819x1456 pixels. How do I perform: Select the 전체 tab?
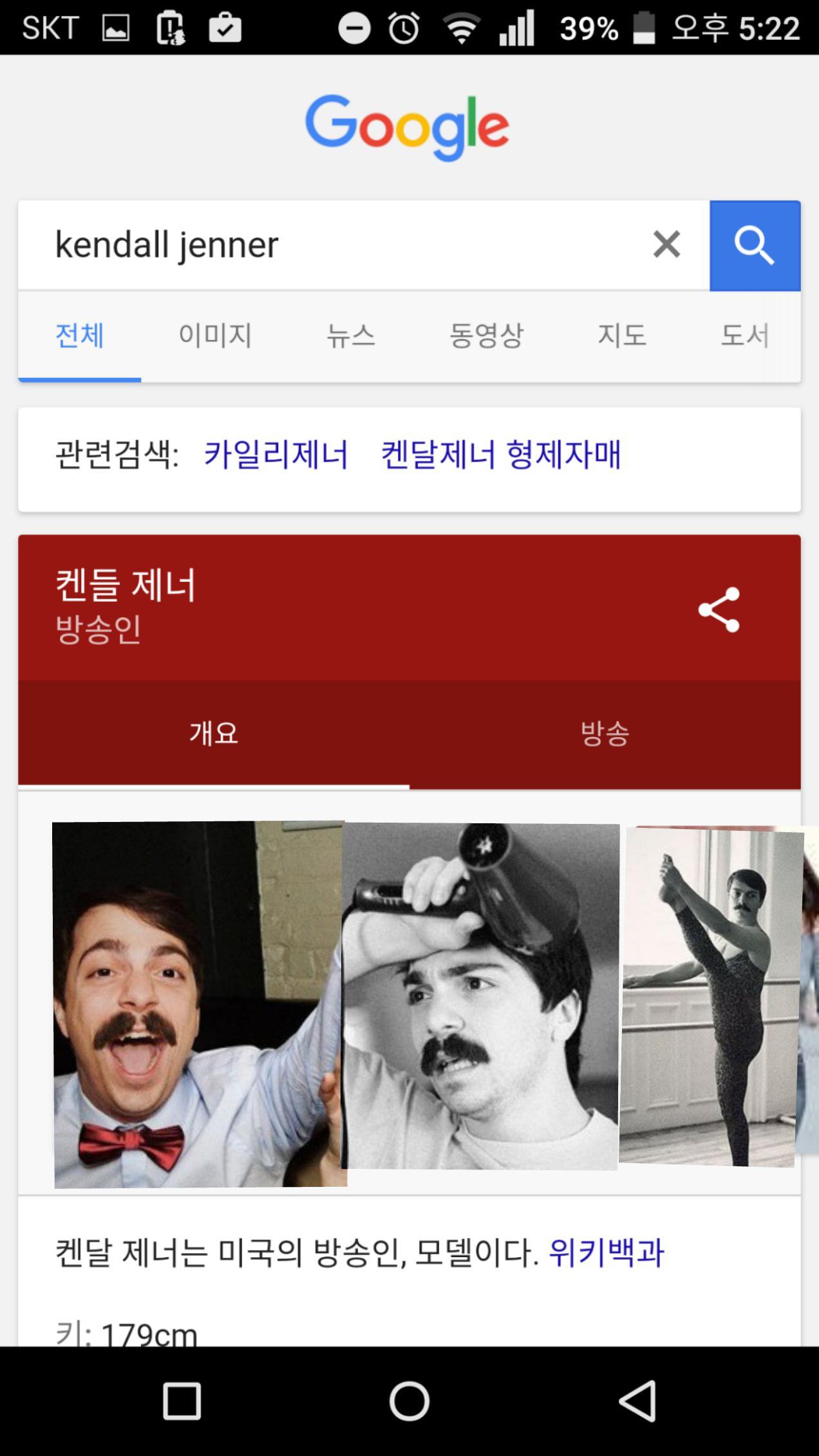tap(80, 335)
